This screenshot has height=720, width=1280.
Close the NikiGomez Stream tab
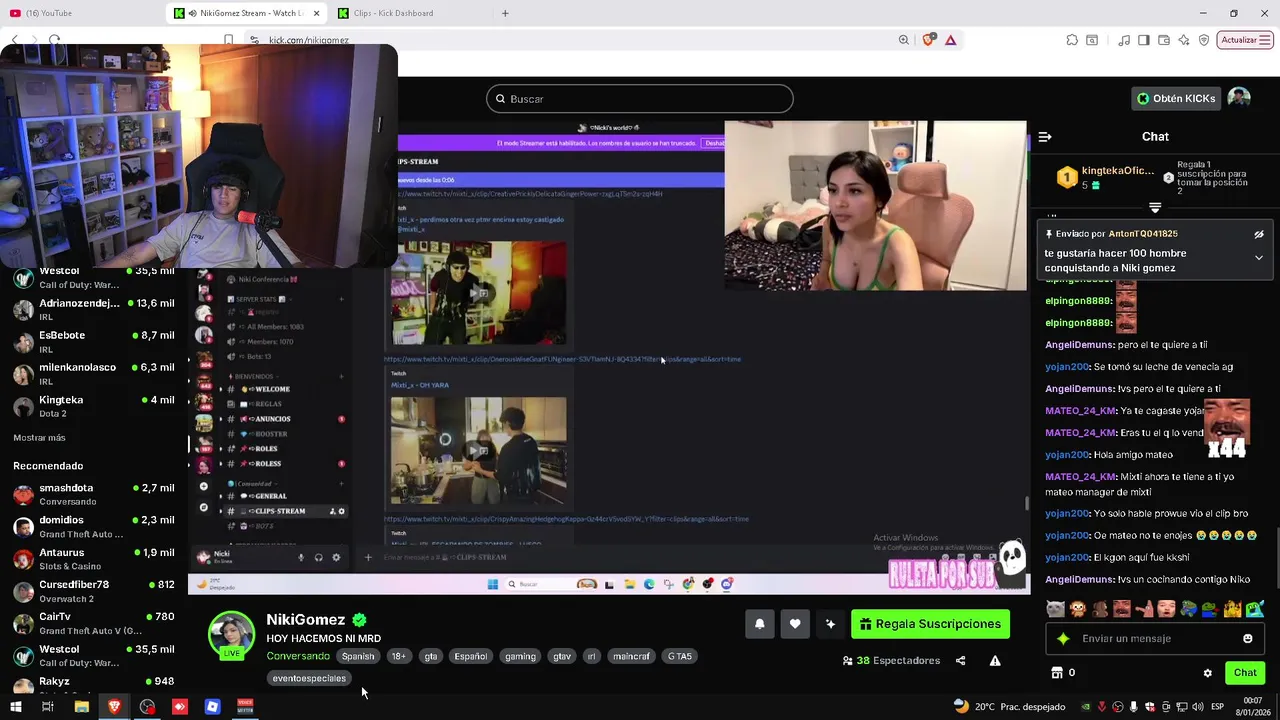(317, 13)
